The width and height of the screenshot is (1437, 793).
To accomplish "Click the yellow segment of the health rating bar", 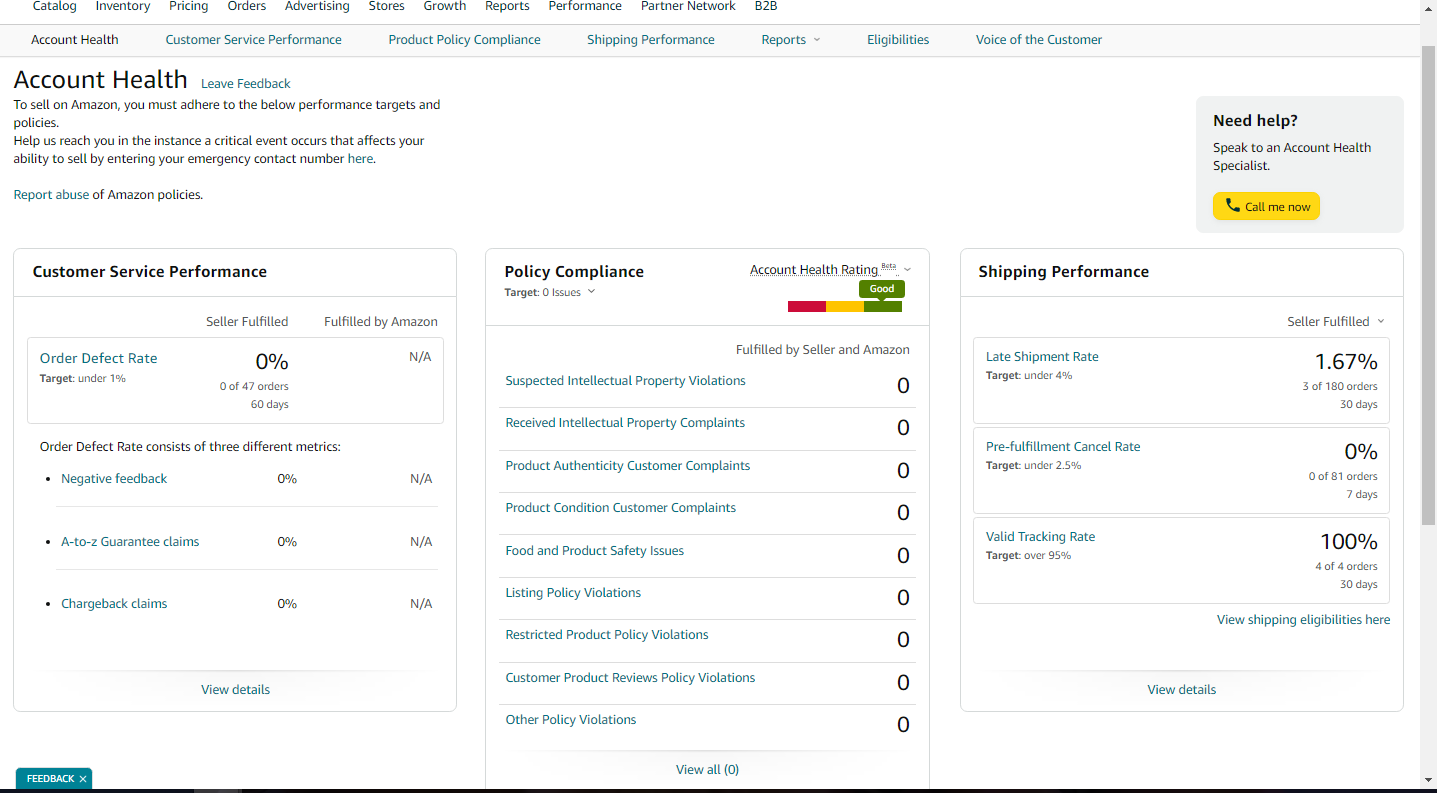I will [x=845, y=306].
